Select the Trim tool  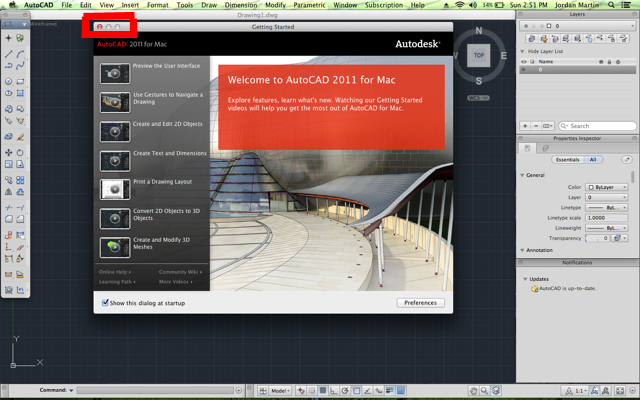point(8,207)
